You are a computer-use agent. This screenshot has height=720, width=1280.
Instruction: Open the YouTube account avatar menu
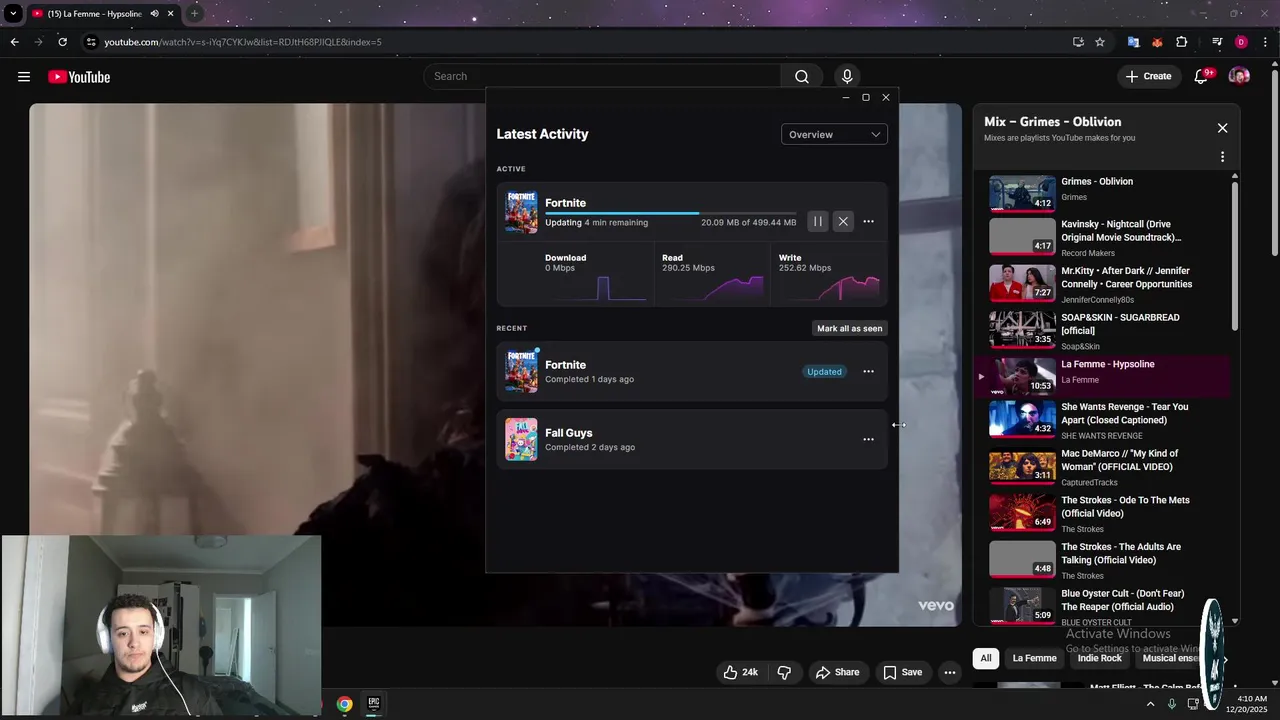pyautogui.click(x=1239, y=76)
